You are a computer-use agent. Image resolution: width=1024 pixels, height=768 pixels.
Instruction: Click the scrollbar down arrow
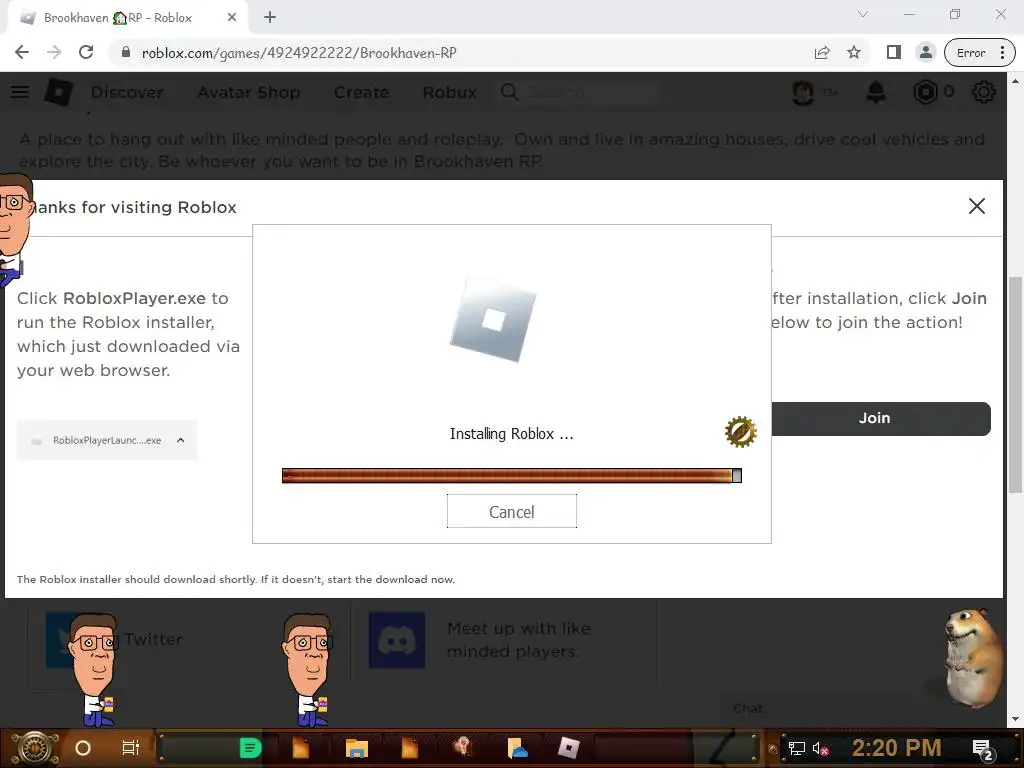pos(1015,720)
